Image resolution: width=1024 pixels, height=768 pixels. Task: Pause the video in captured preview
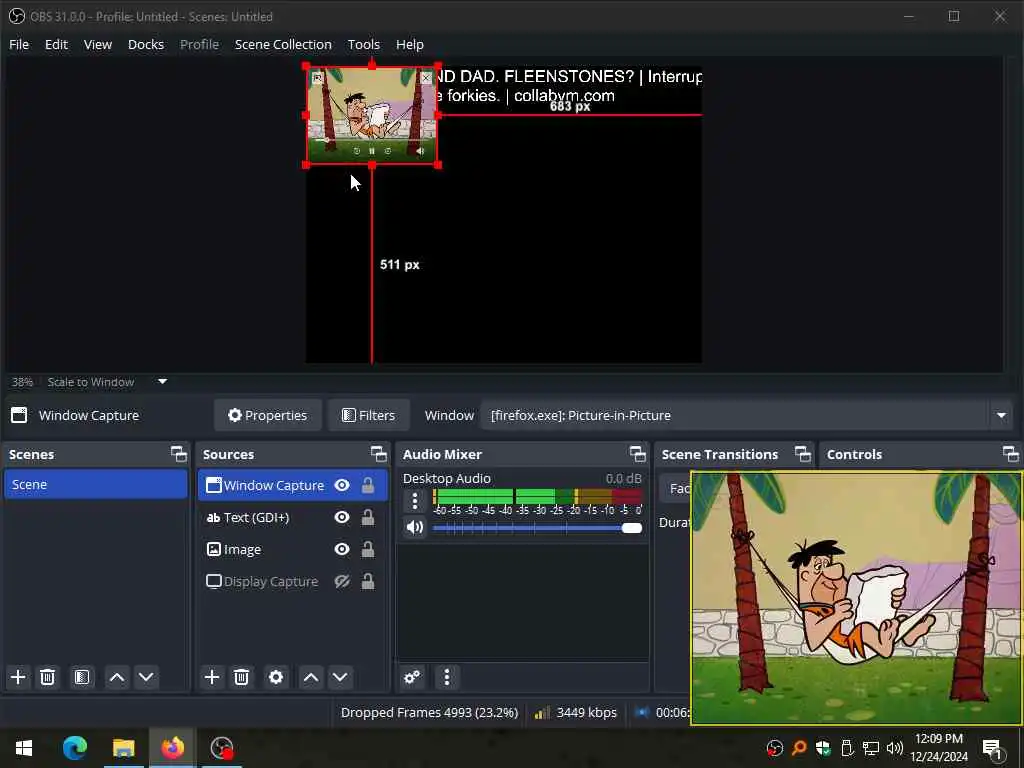point(372,151)
